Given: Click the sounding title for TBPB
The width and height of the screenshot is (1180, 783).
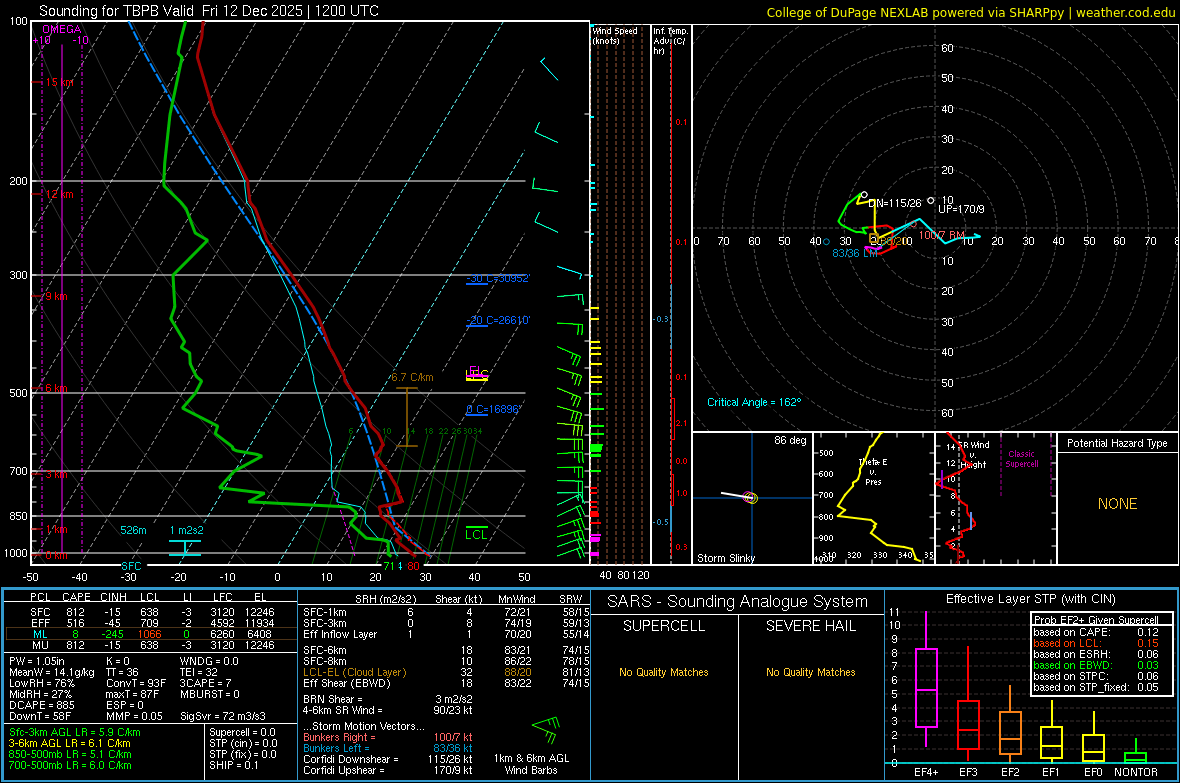Looking at the screenshot, I should pos(208,11).
